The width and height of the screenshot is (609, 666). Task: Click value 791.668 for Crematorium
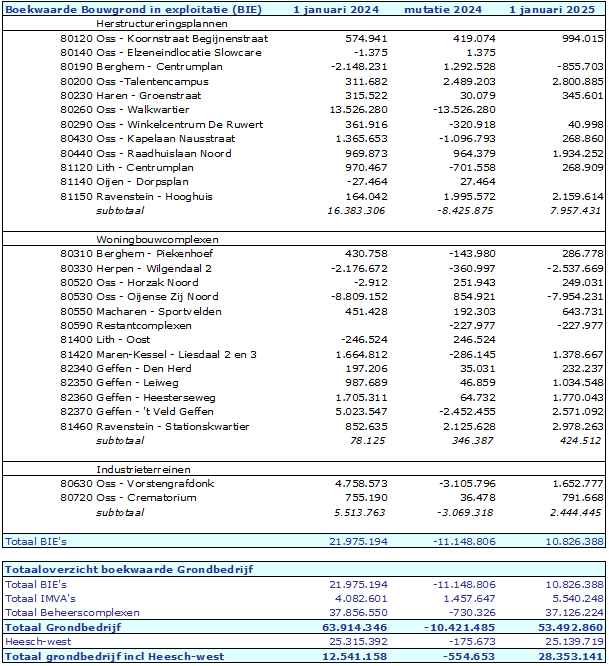click(583, 498)
